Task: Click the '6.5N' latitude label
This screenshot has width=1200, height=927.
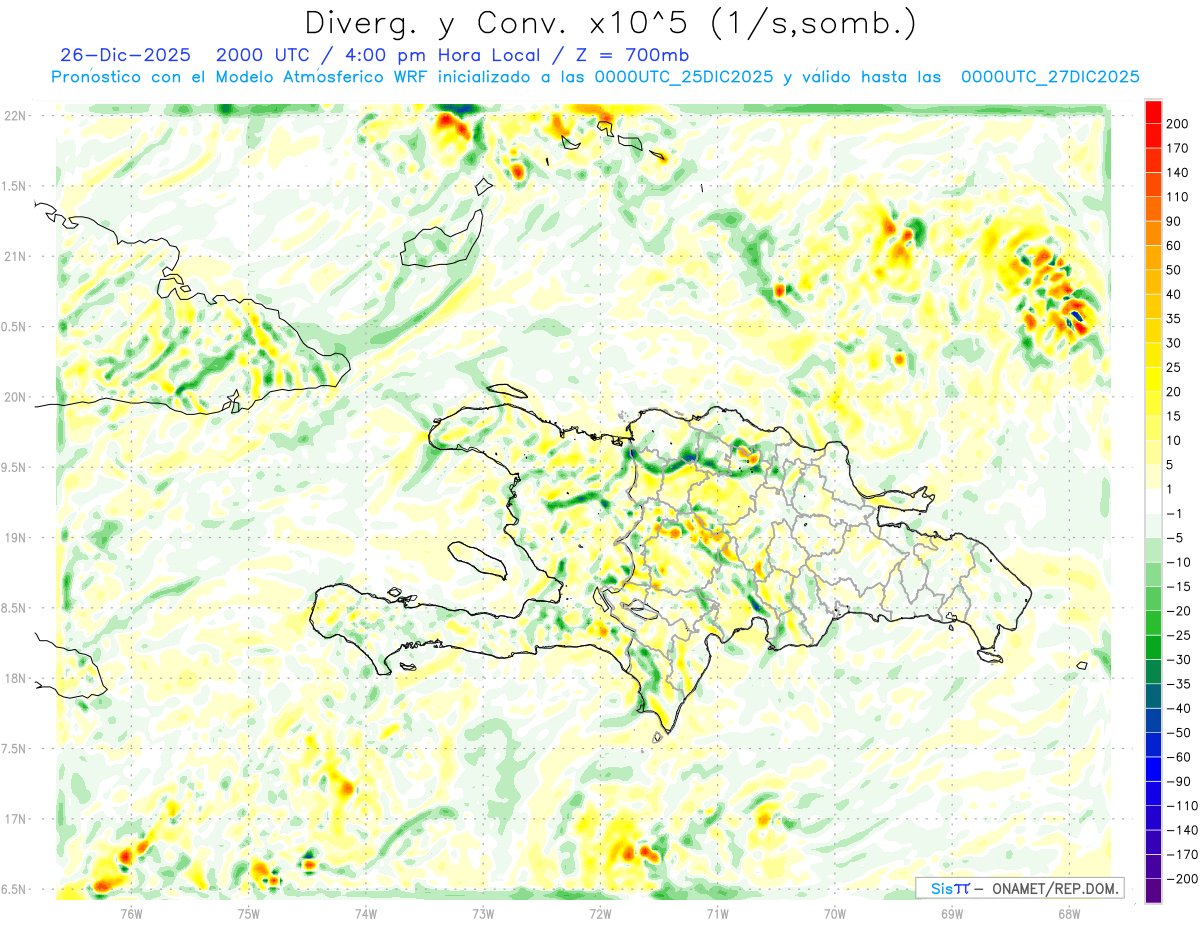Action: coord(15,889)
